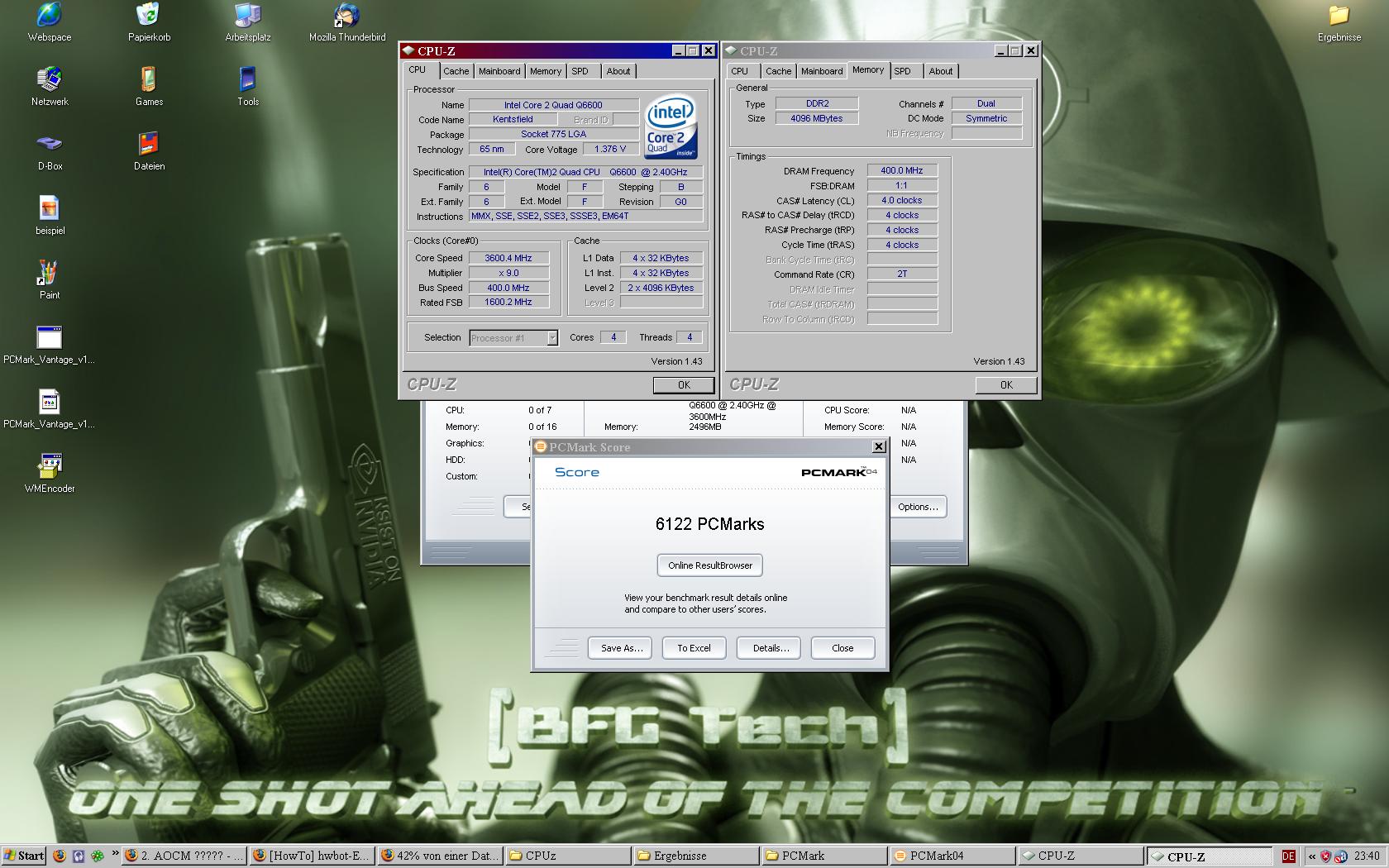Select the WMEncoder desktop icon
The width and height of the screenshot is (1389, 868).
(x=50, y=474)
